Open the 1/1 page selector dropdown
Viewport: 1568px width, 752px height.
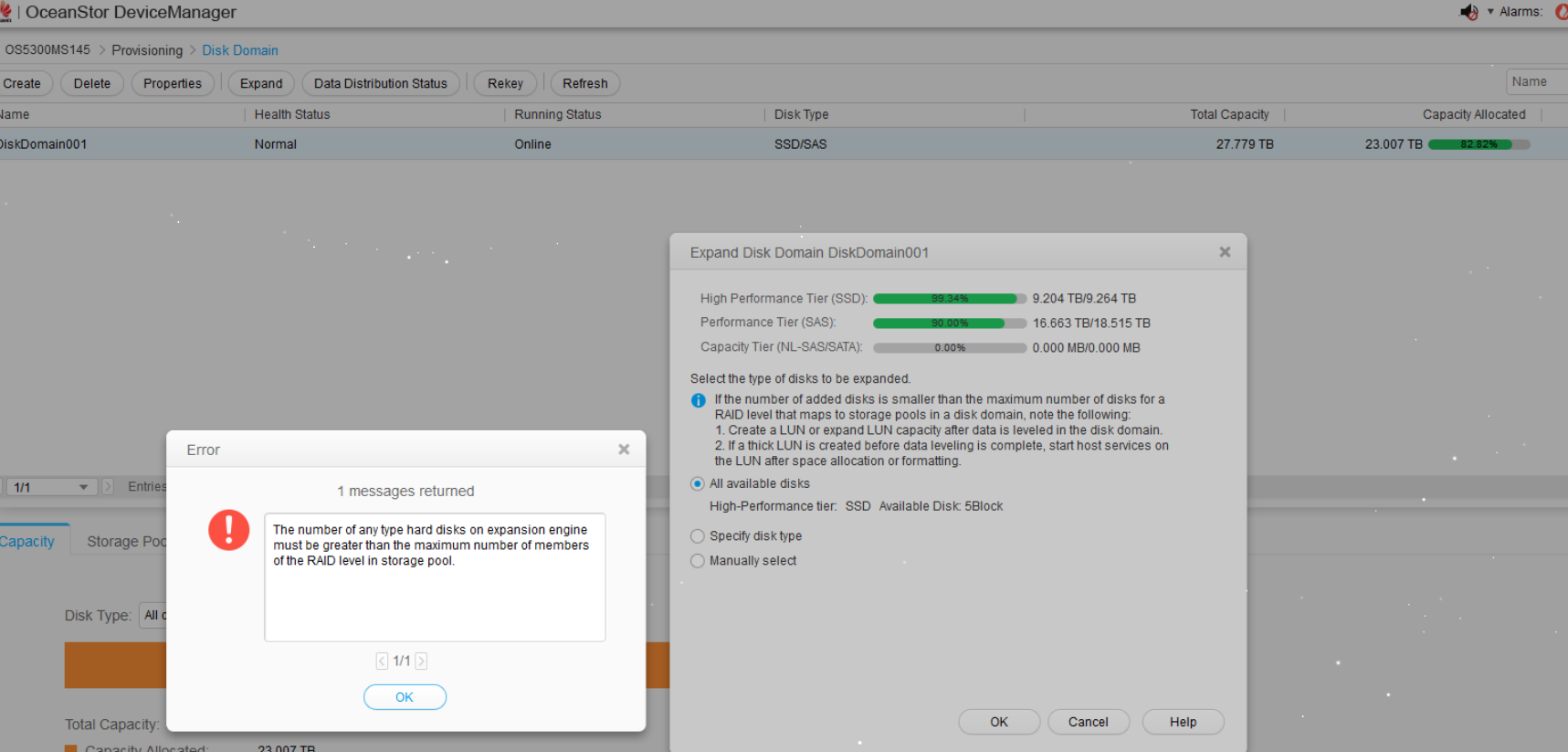pyautogui.click(x=50, y=487)
